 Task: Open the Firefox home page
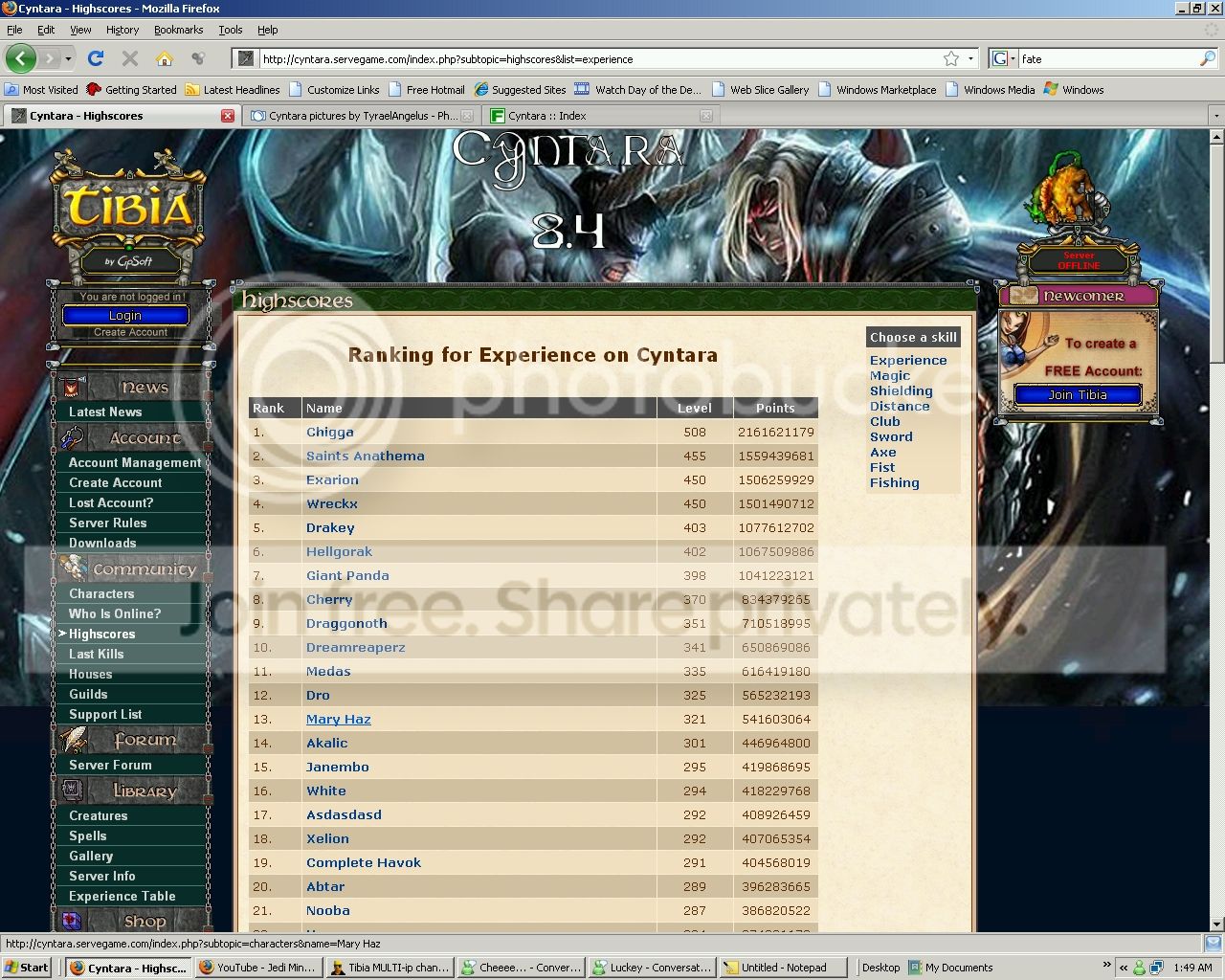tap(165, 58)
